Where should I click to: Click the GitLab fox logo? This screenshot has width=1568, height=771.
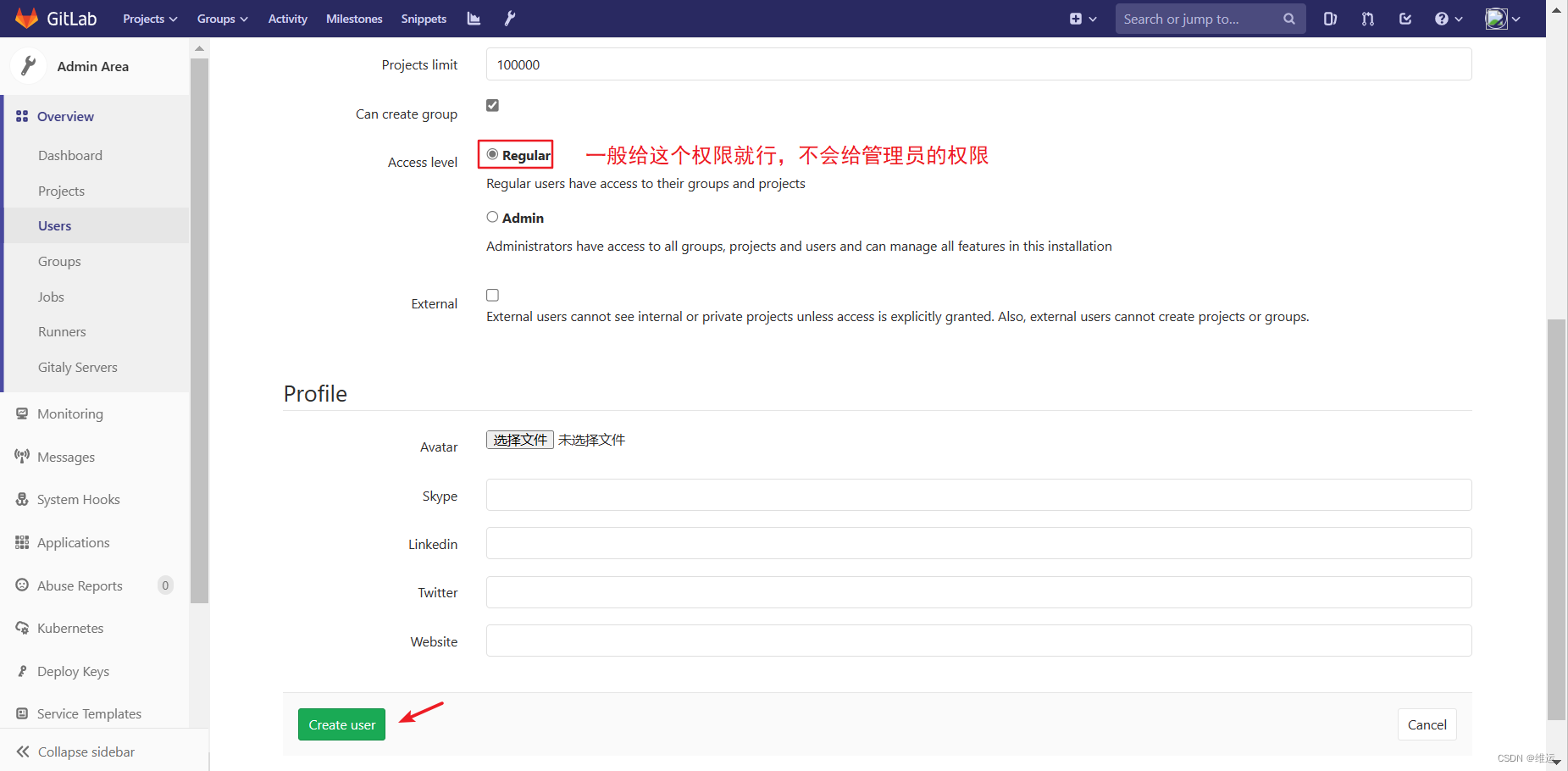point(26,18)
